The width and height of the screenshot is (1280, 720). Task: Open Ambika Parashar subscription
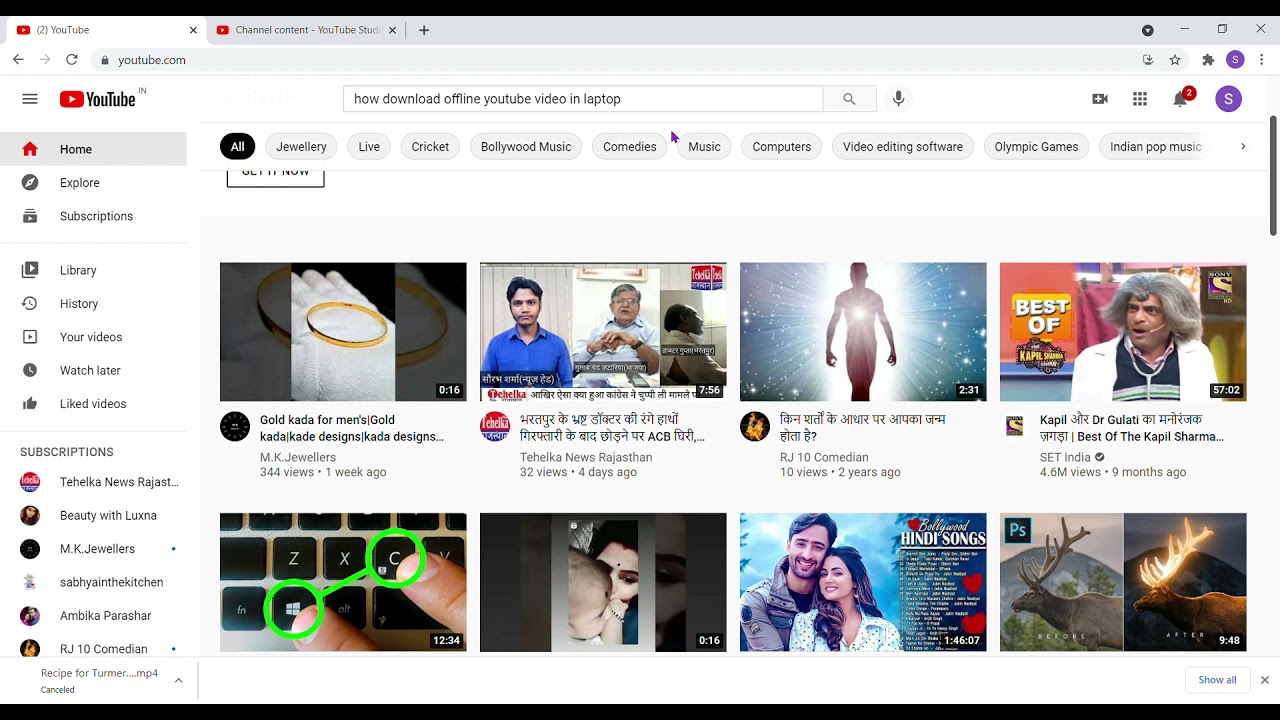pos(93,616)
